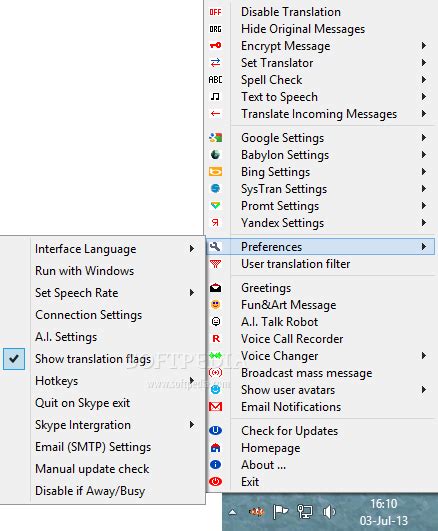438x531 pixels.
Task: Click the Fun&Art Message smiley icon
Action: click(x=215, y=305)
